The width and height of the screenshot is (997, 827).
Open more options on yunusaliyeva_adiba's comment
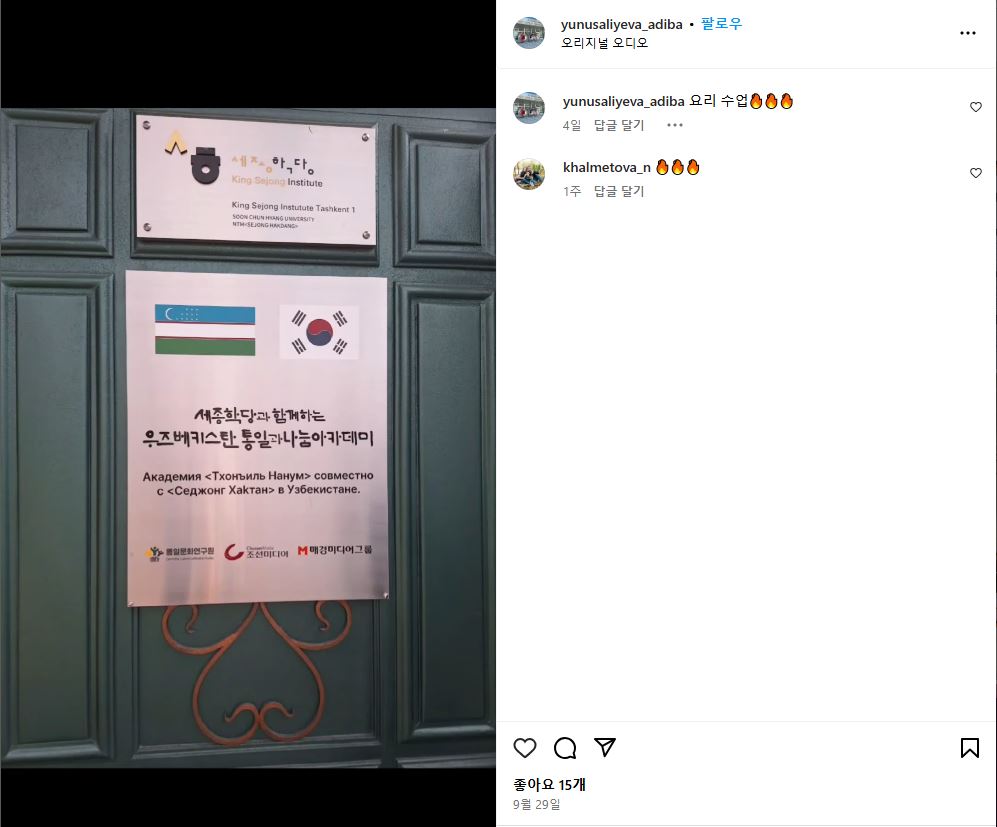point(675,125)
